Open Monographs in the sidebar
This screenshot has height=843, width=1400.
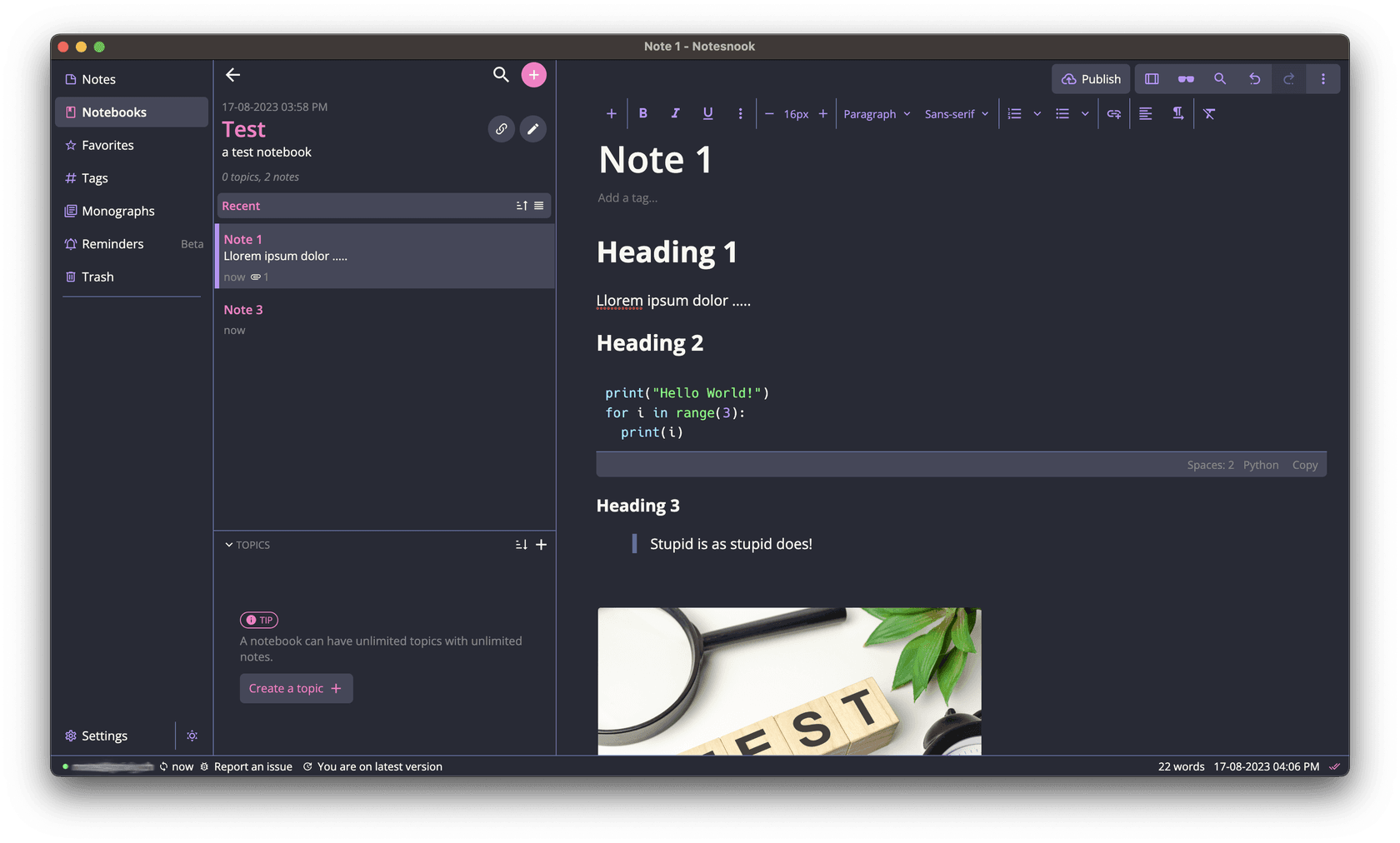(132, 211)
